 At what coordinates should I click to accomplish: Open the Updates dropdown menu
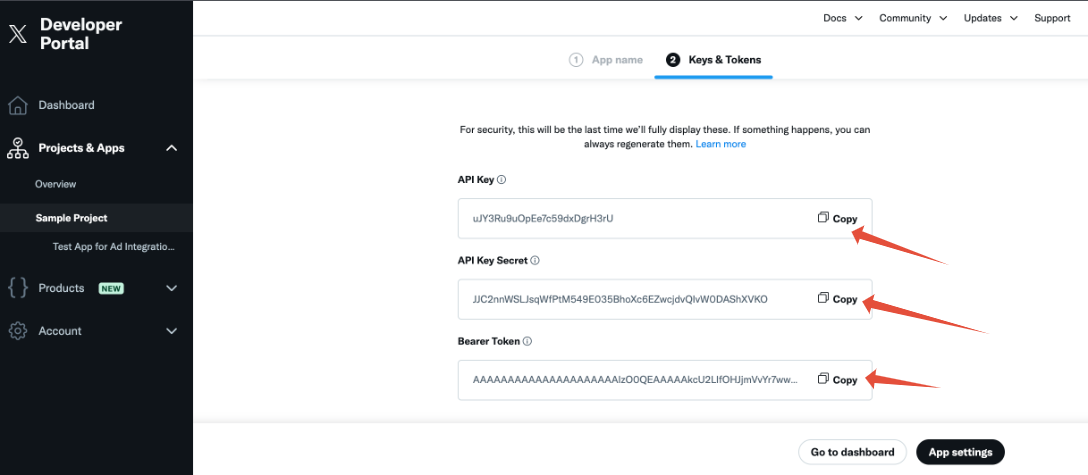coord(991,19)
